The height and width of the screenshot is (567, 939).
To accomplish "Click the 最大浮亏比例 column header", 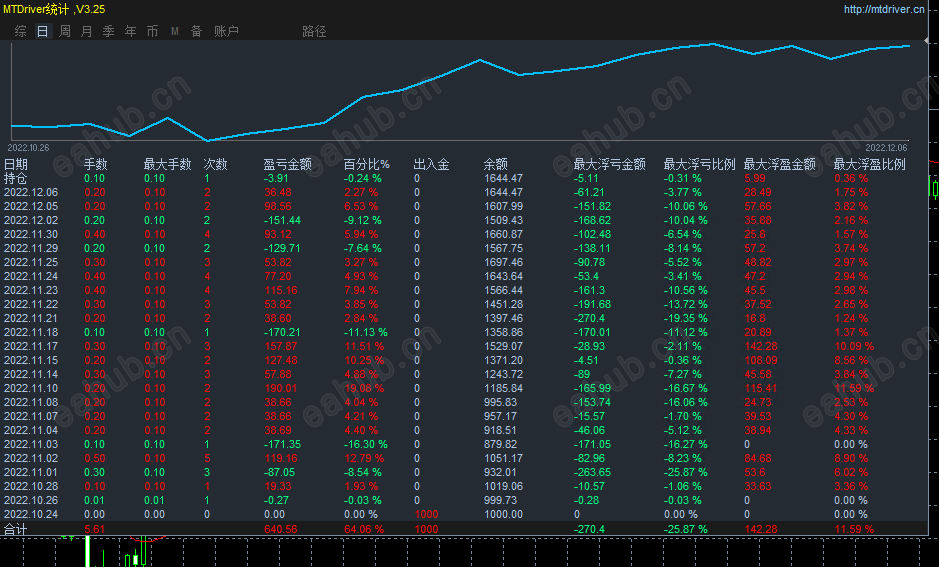I will [699, 164].
